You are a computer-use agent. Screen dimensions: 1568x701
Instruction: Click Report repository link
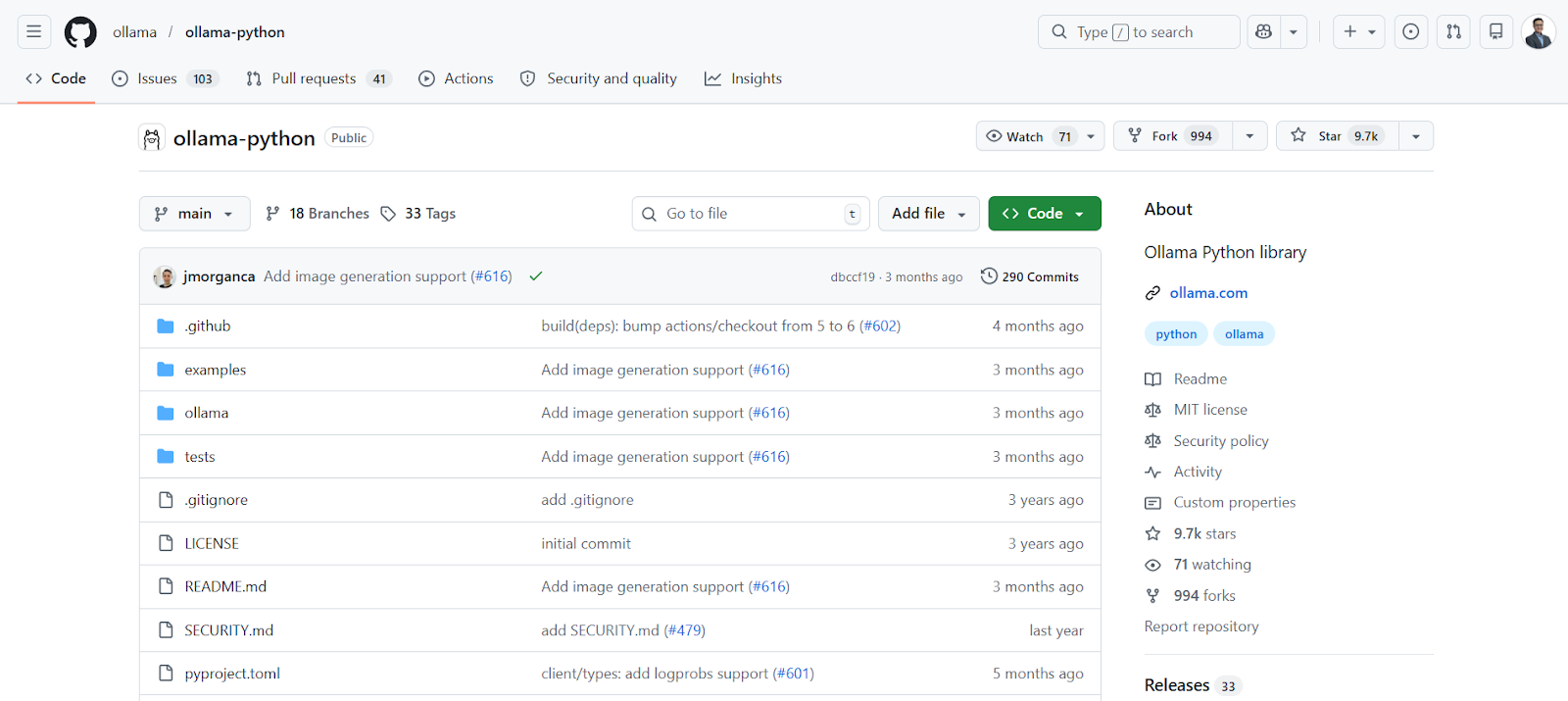(x=1201, y=626)
